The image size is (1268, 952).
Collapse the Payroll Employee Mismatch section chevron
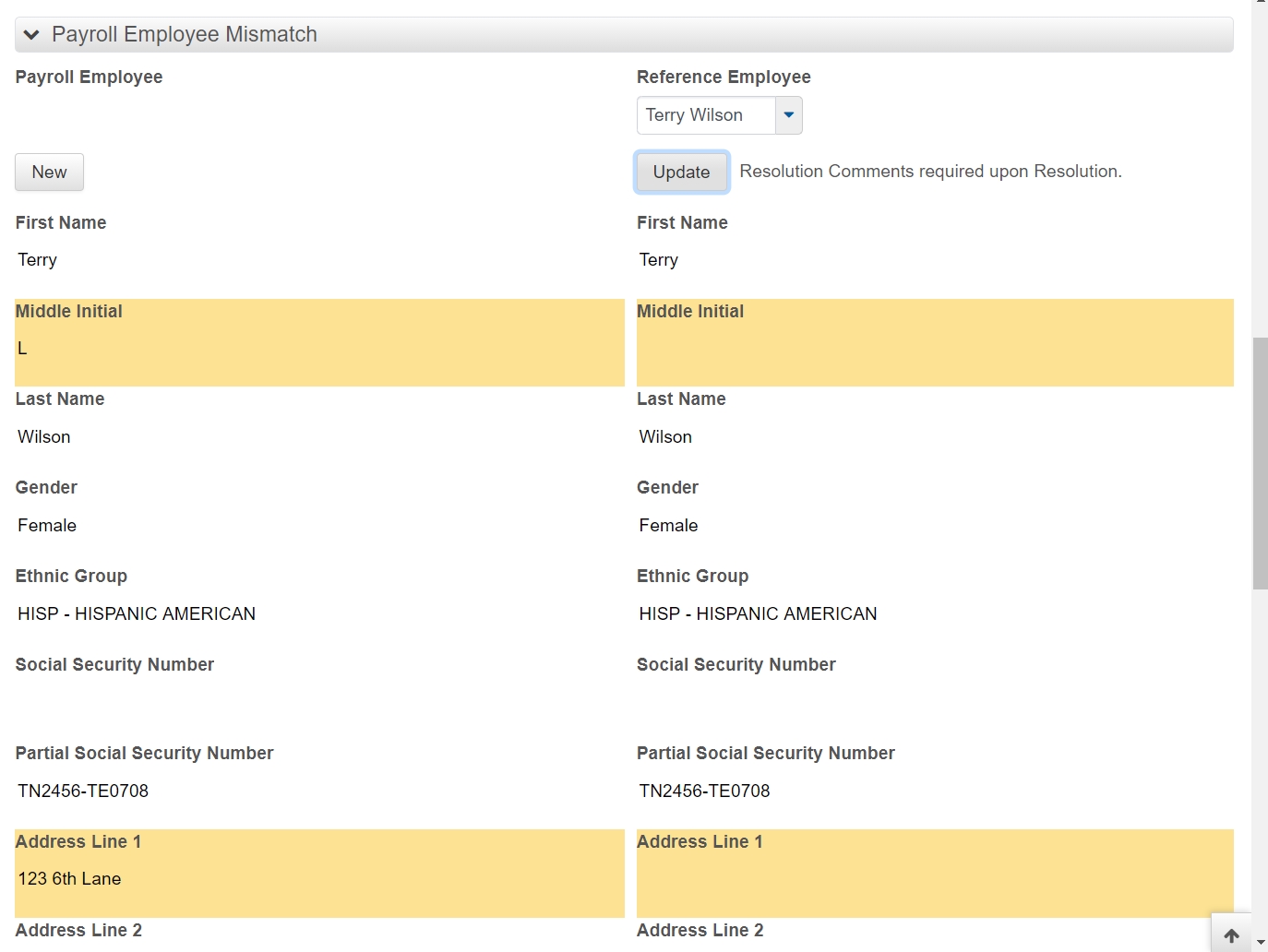pos(31,35)
